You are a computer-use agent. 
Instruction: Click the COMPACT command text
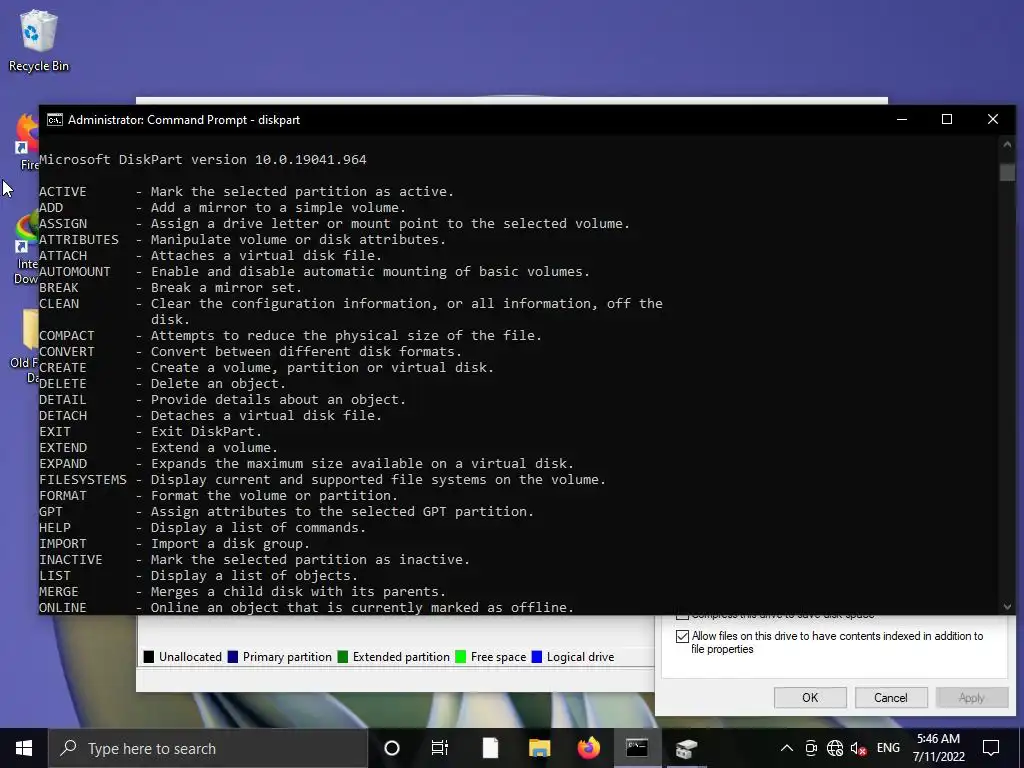tap(67, 336)
